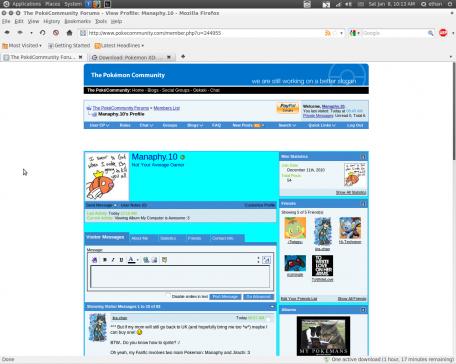Click Show All Friends link
456x364 pixels.
click(x=352, y=299)
